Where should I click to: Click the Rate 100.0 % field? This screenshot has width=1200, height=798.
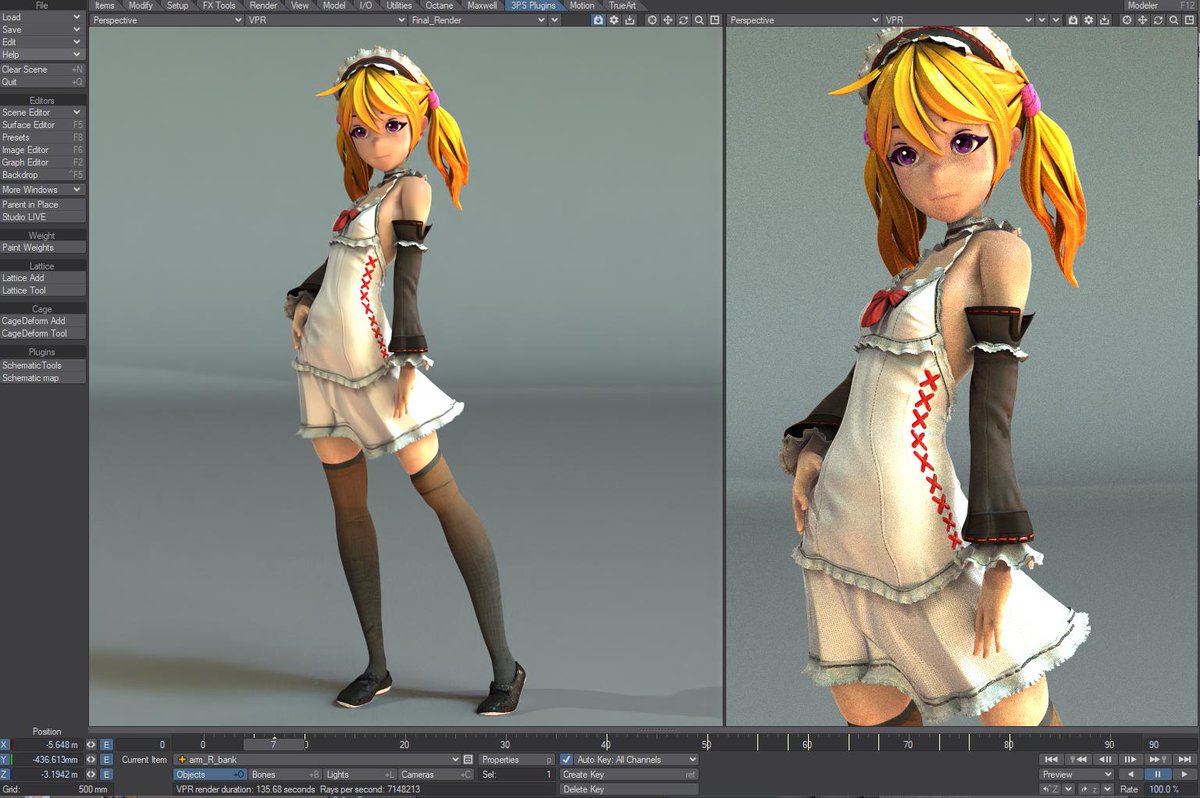click(1172, 789)
